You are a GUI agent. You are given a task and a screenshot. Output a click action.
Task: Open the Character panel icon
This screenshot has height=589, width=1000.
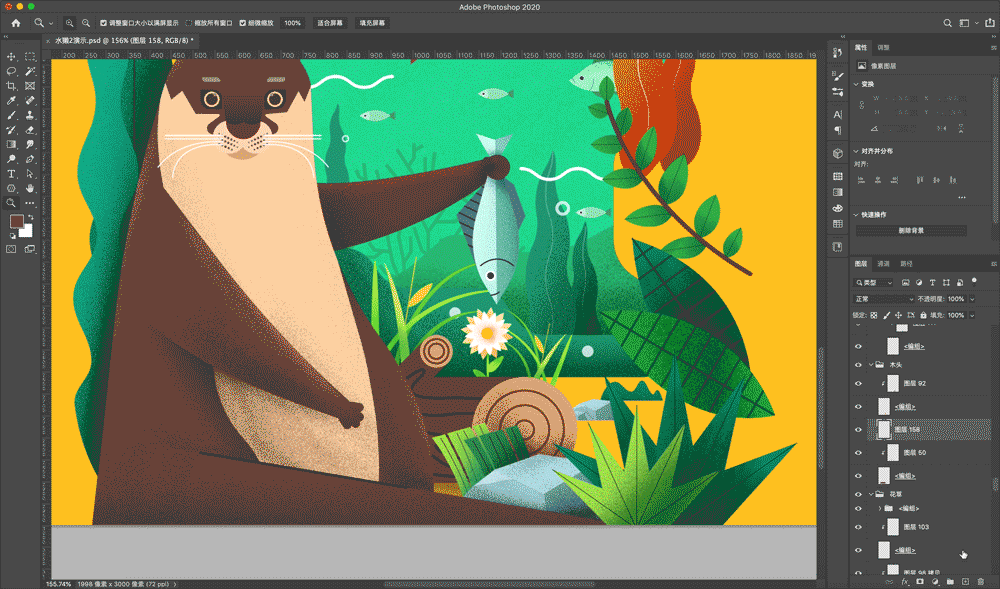coord(837,115)
